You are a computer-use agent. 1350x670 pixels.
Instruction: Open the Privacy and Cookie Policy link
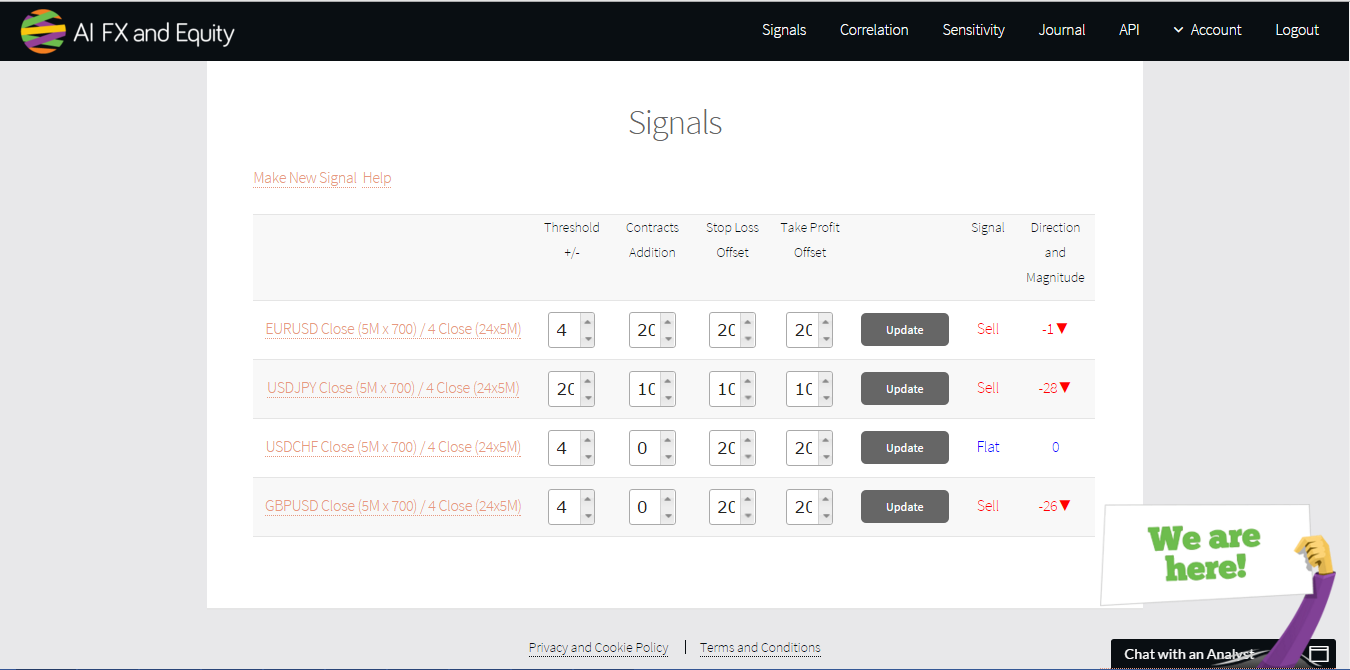click(598, 647)
